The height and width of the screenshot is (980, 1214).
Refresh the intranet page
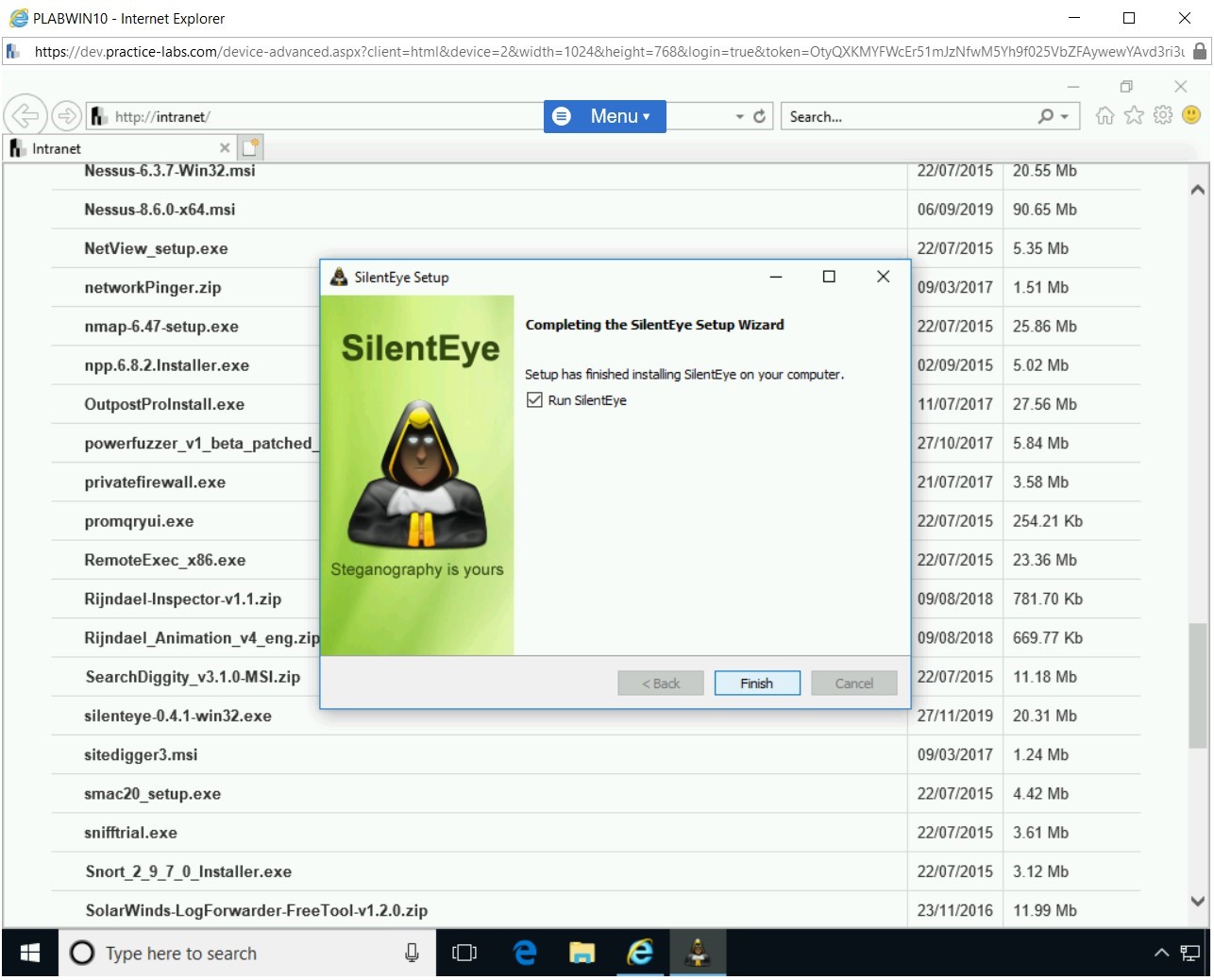click(x=759, y=116)
